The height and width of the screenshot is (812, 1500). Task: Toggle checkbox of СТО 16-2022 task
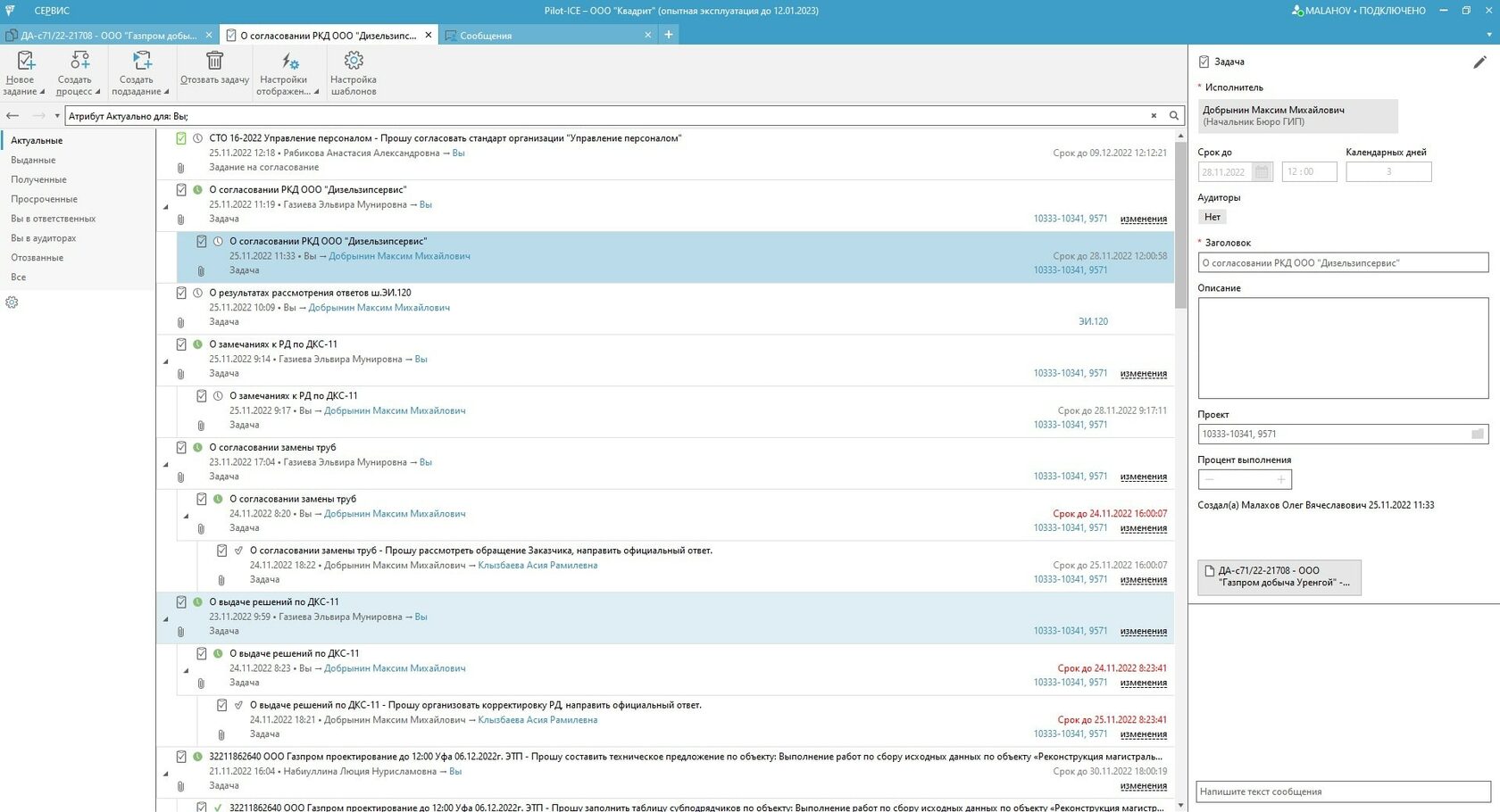tap(181, 138)
